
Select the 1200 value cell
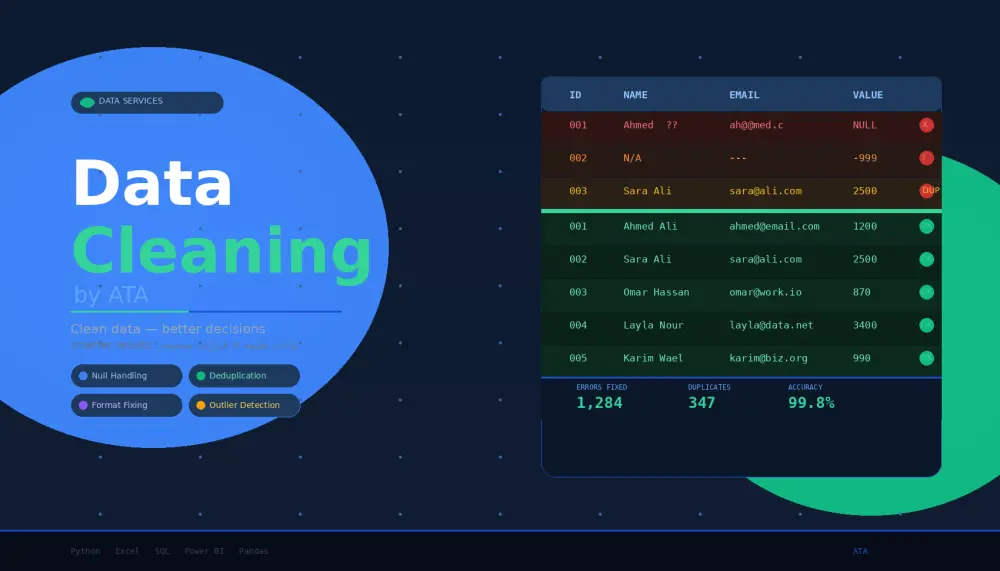point(865,226)
